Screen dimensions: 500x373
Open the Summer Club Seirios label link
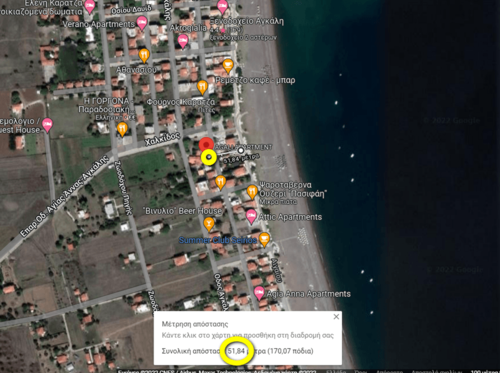pyautogui.click(x=218, y=240)
